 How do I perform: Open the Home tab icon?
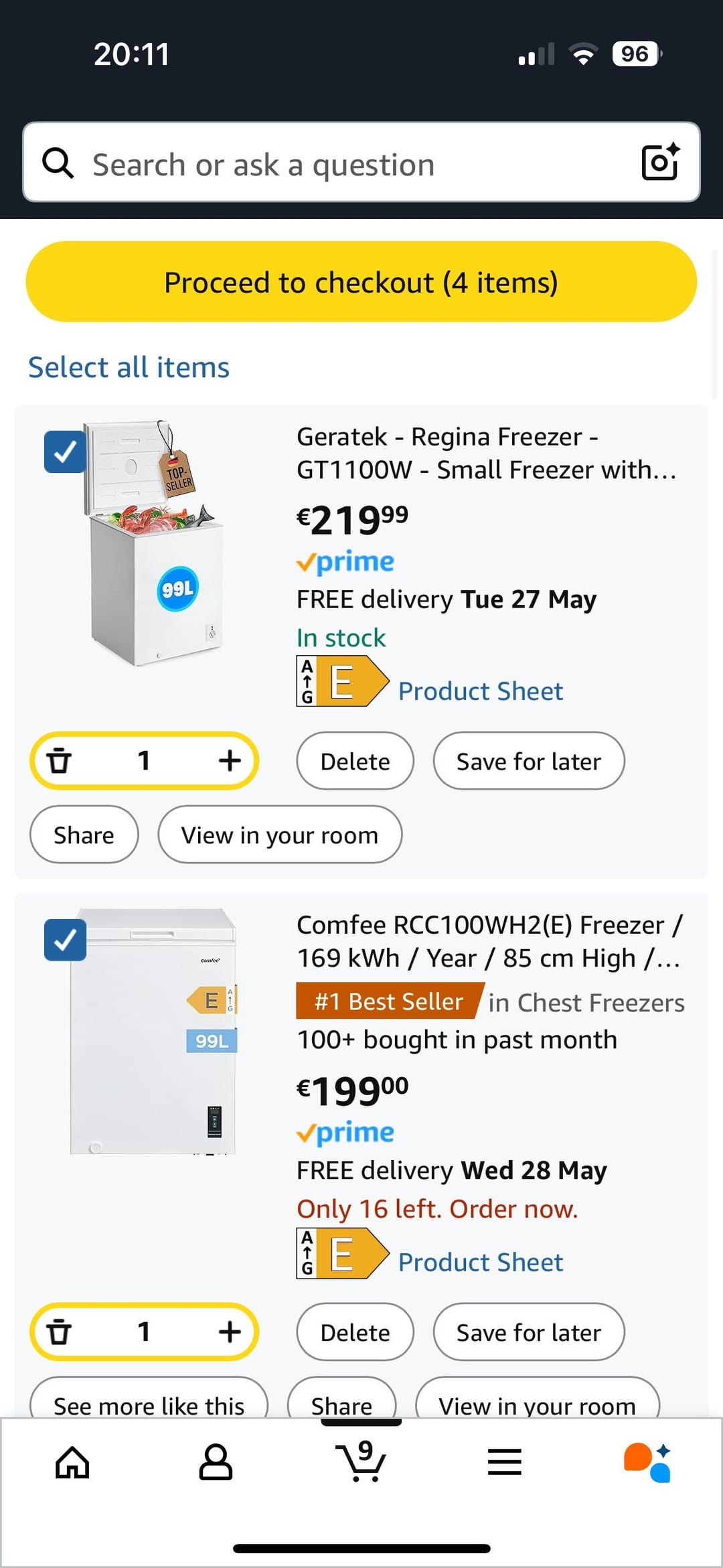click(72, 1462)
